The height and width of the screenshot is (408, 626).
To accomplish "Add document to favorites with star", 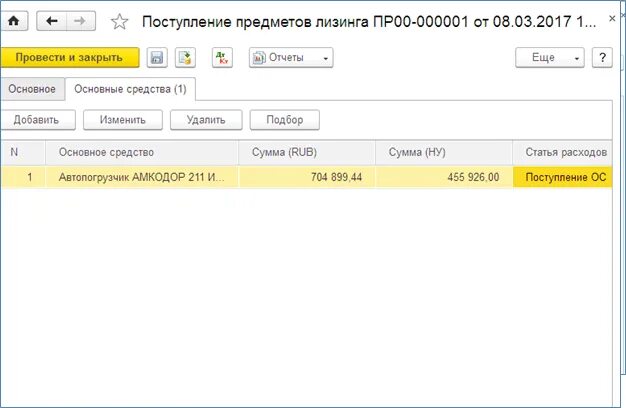I will pyautogui.click(x=119, y=22).
